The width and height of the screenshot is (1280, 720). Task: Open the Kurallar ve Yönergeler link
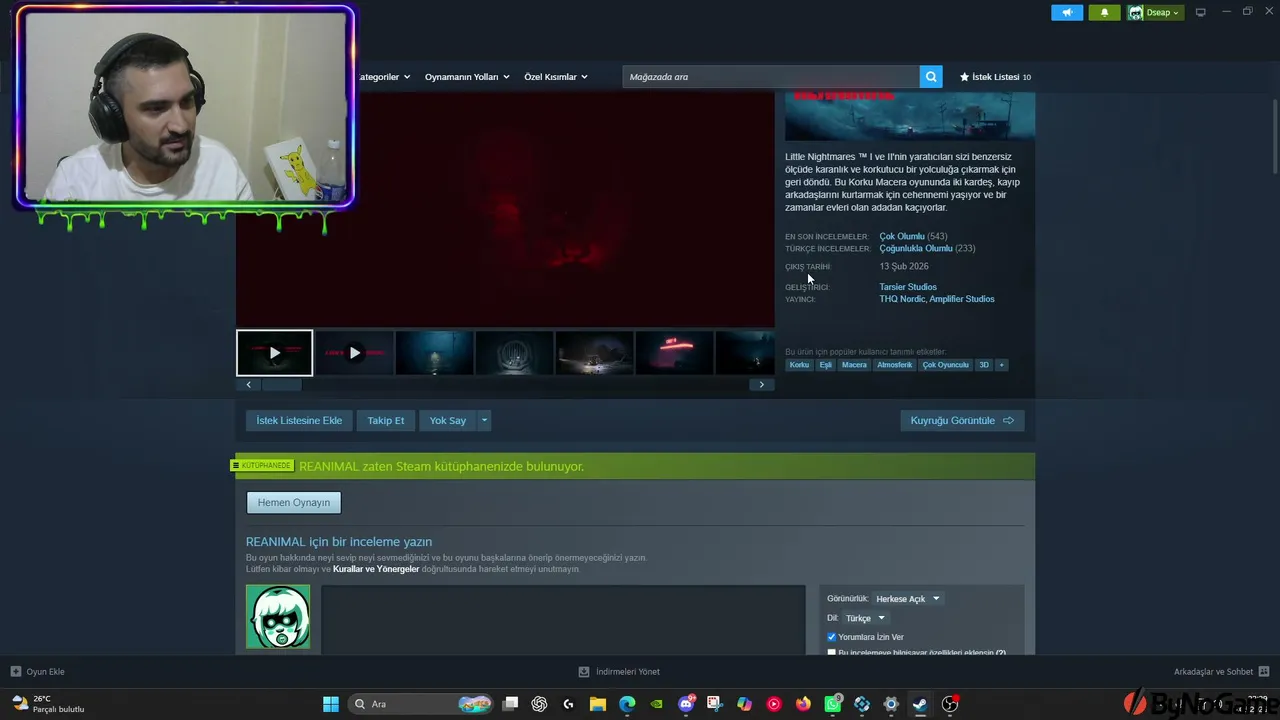(376, 569)
